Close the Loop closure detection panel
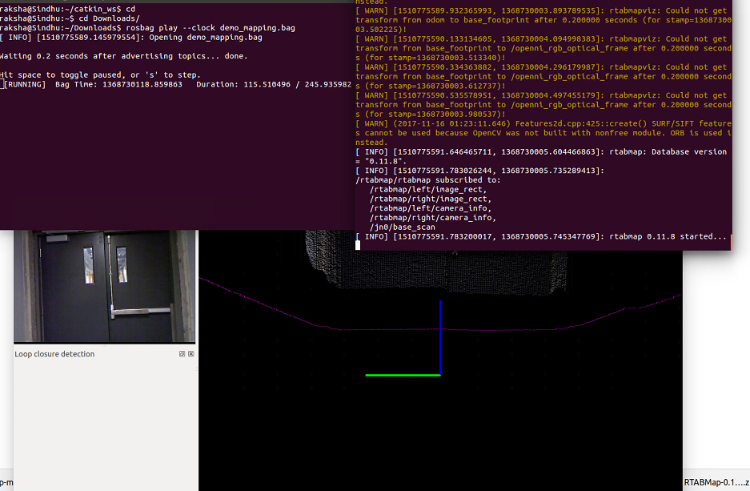This screenshot has width=750, height=491. click(x=191, y=354)
